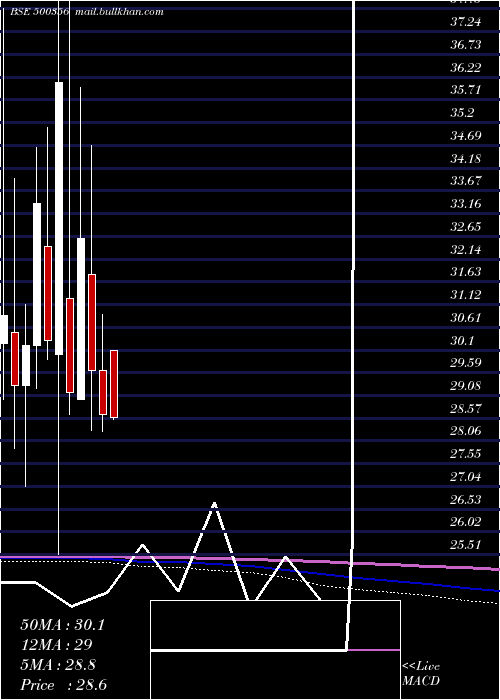
Task: Click the 31.63 price axis label
Action: (466, 271)
